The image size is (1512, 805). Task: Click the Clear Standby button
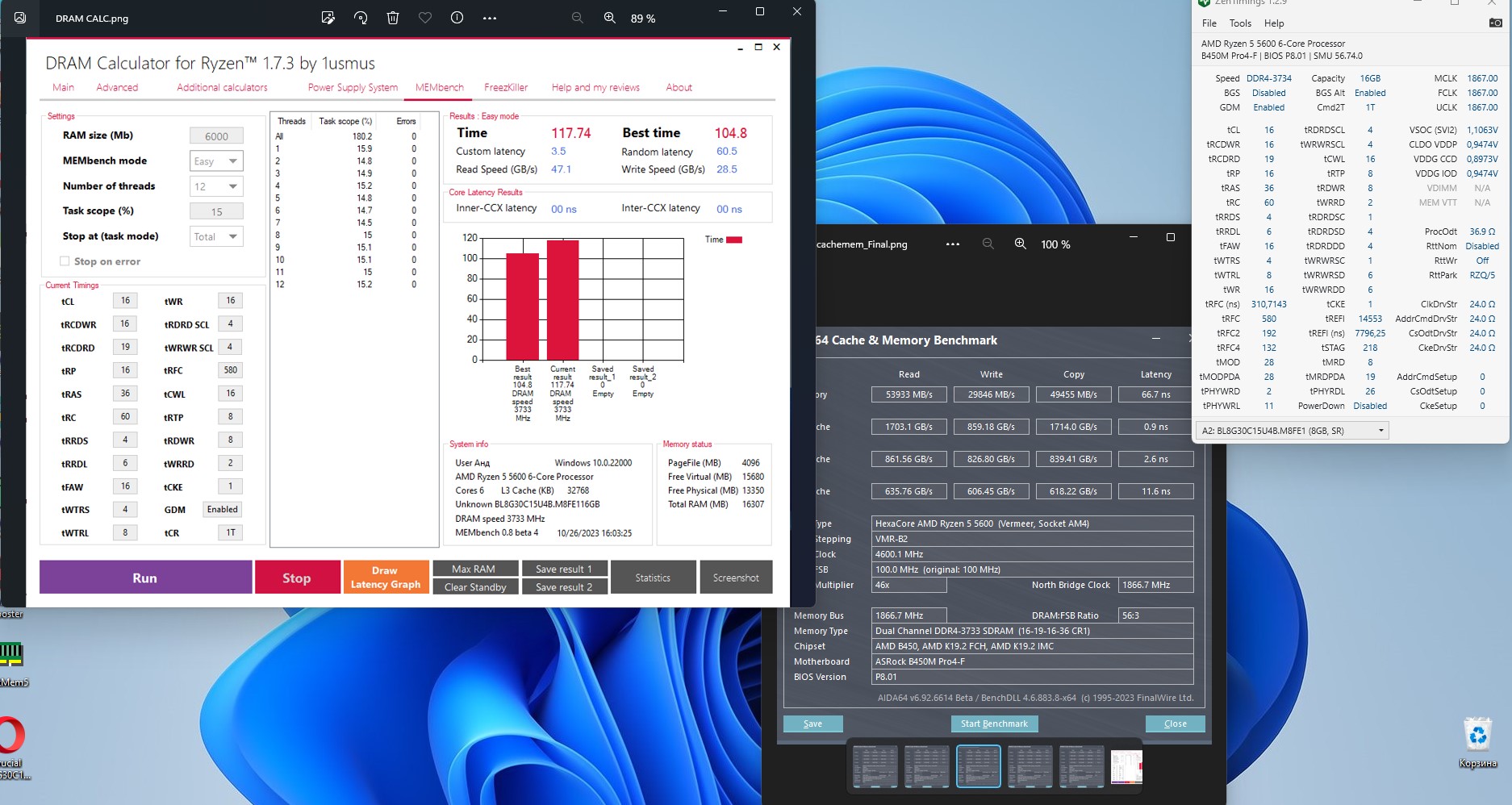[474, 587]
